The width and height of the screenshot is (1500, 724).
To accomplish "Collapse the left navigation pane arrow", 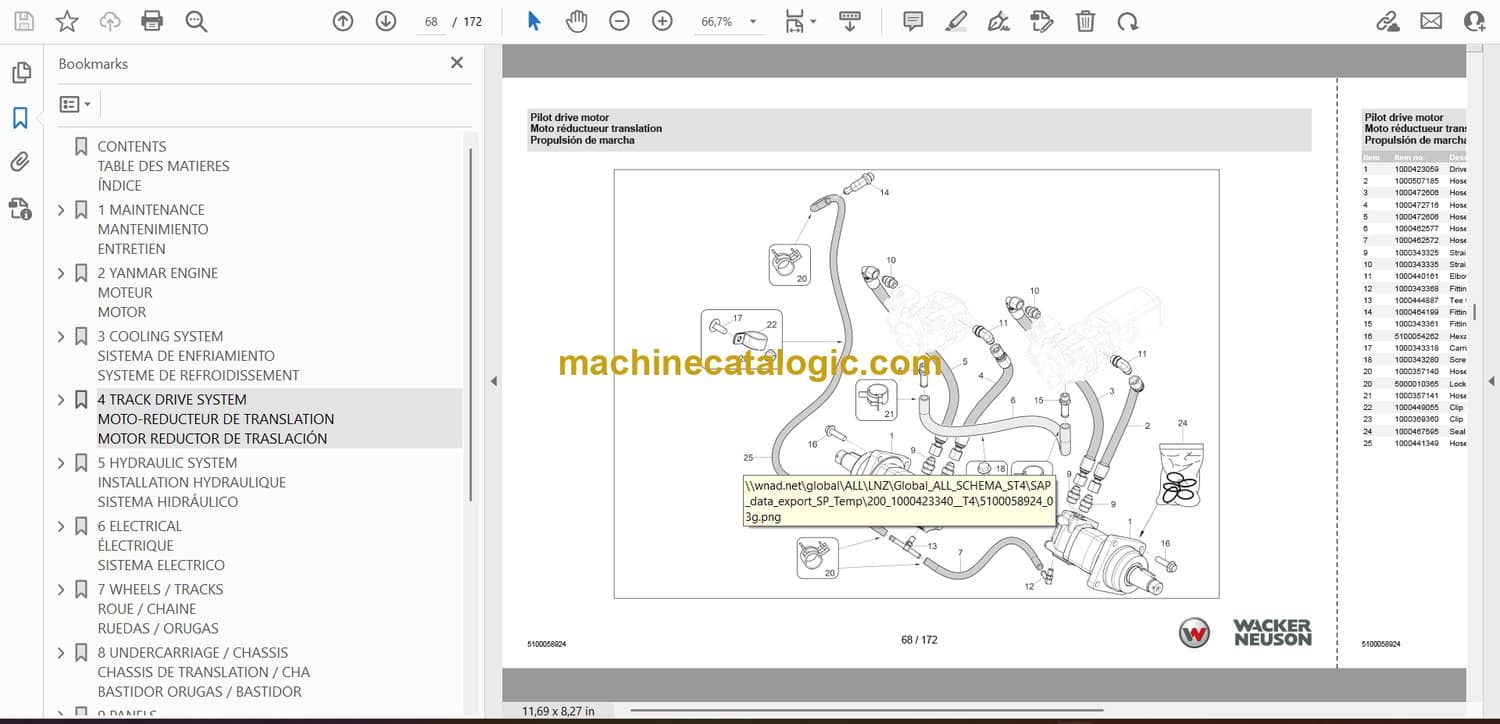I will (492, 381).
